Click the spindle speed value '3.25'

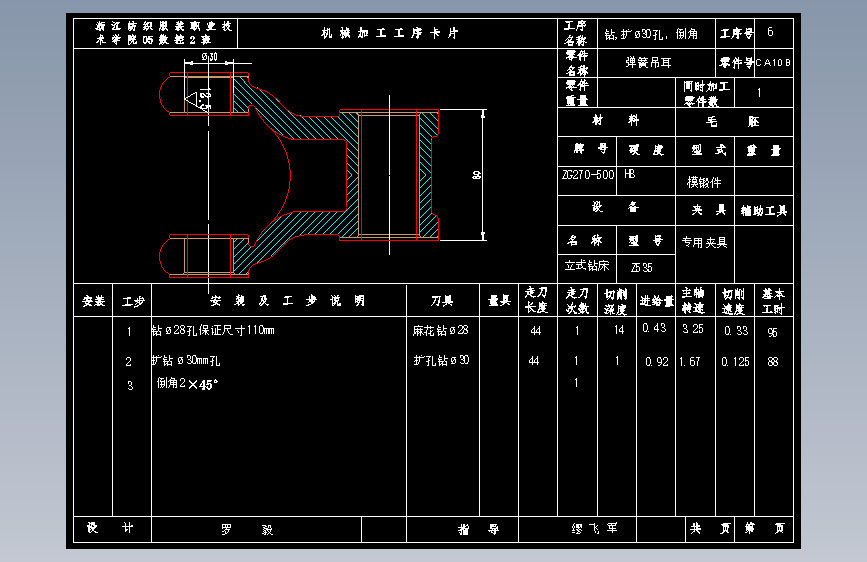(x=692, y=329)
